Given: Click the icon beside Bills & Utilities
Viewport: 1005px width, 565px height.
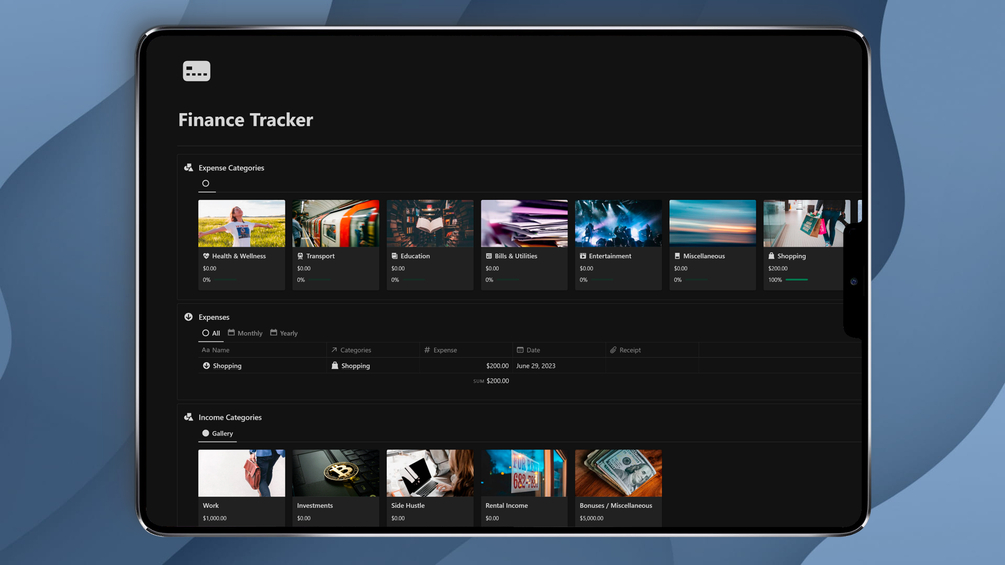Looking at the screenshot, I should [x=488, y=256].
